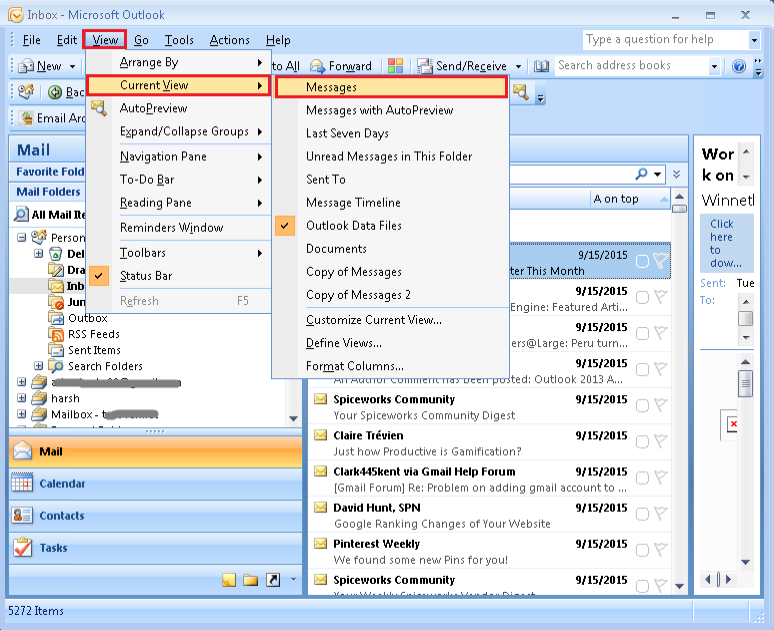Select the Unread Messages in This Folder view
This screenshot has width=774, height=630.
(389, 157)
